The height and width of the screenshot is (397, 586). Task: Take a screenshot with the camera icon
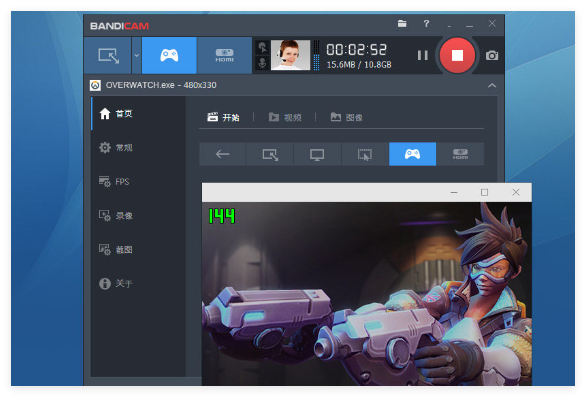point(491,56)
